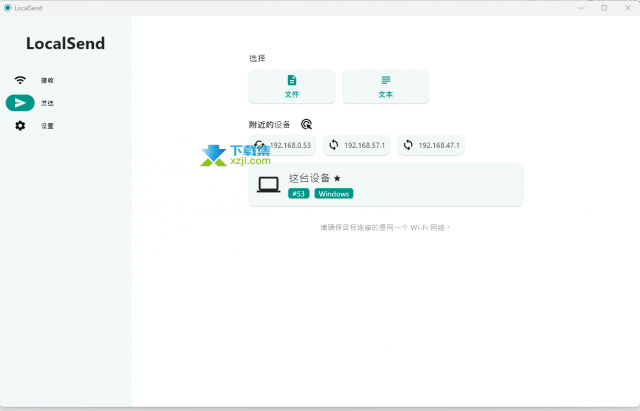Click the gear settings icon
Screen dimensions: 640x411
20,126
